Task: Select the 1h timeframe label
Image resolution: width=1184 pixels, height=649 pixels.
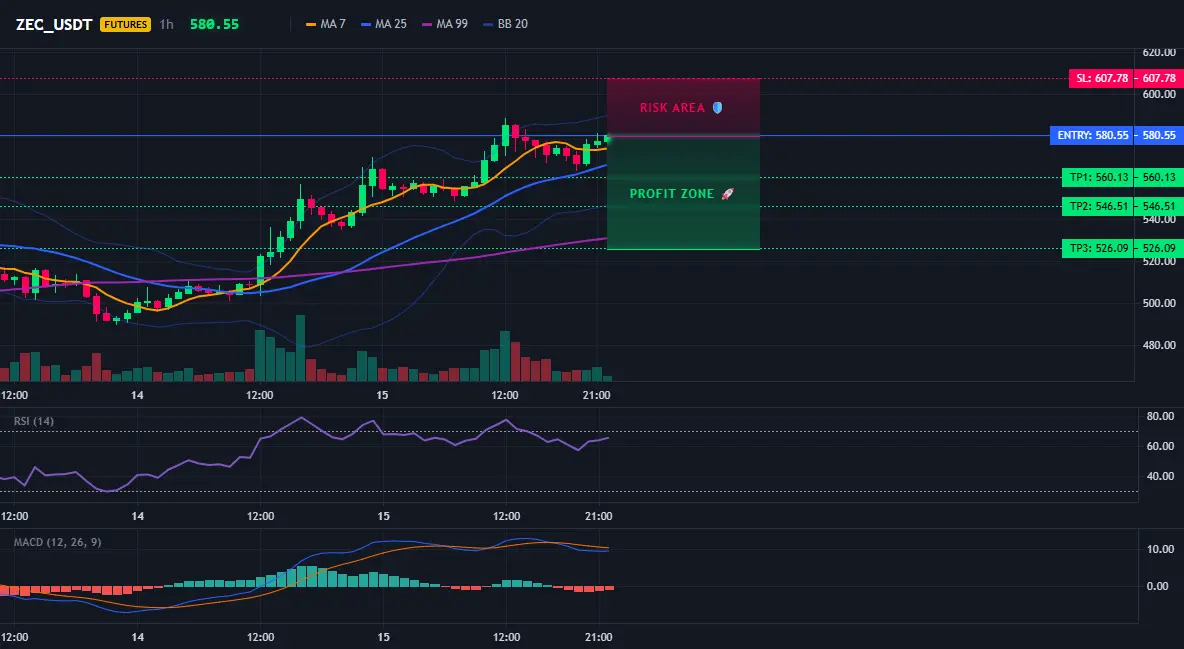Action: [x=166, y=24]
